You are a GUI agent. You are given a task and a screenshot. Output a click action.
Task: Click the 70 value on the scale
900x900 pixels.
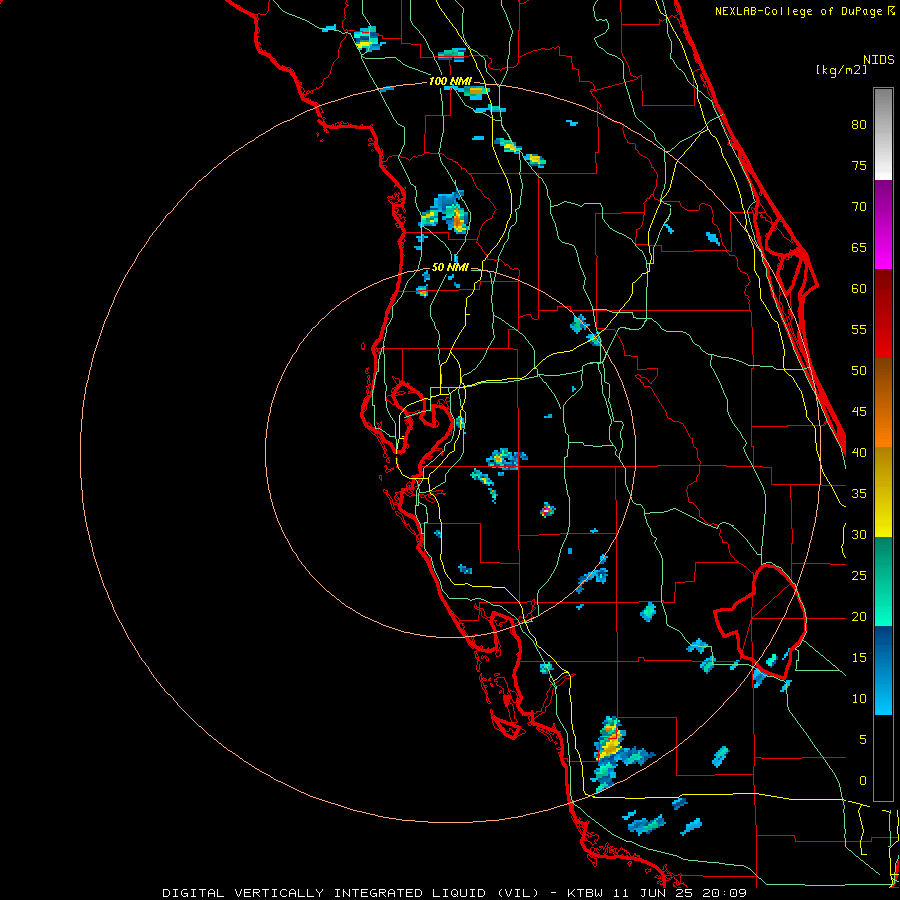[x=859, y=207]
